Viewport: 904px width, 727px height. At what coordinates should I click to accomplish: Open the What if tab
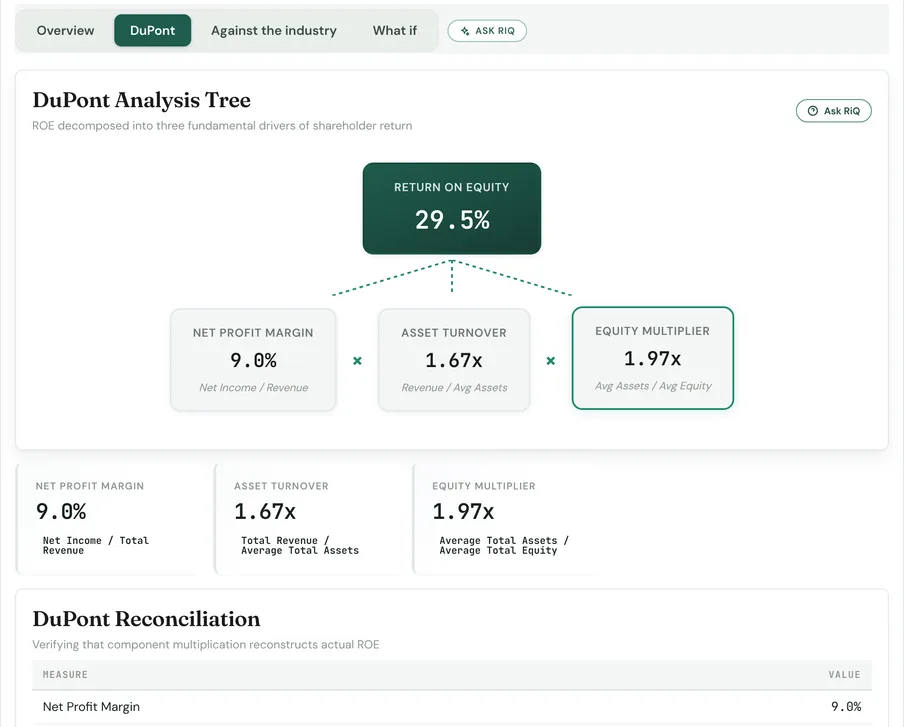click(x=394, y=31)
